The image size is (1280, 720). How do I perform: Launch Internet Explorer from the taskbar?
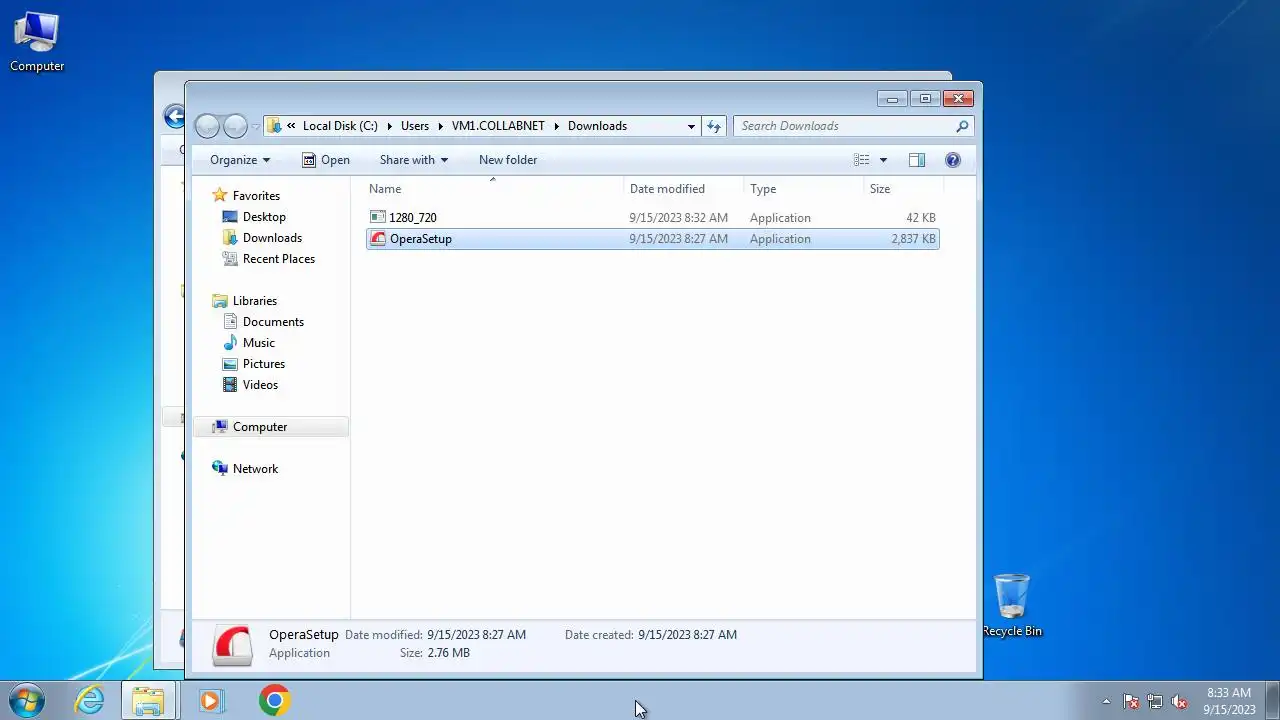(89, 700)
